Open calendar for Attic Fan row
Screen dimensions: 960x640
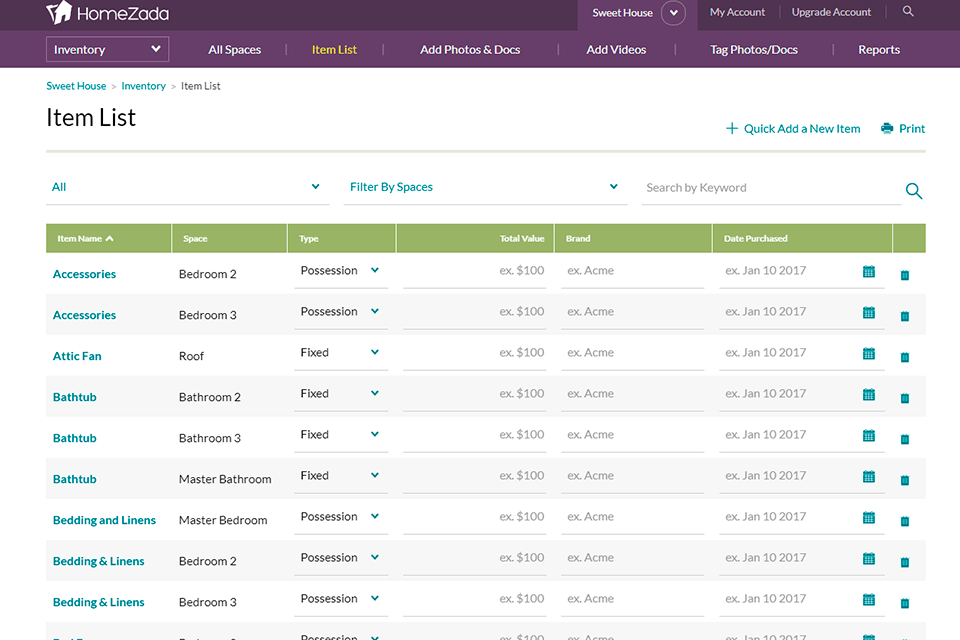coord(868,353)
